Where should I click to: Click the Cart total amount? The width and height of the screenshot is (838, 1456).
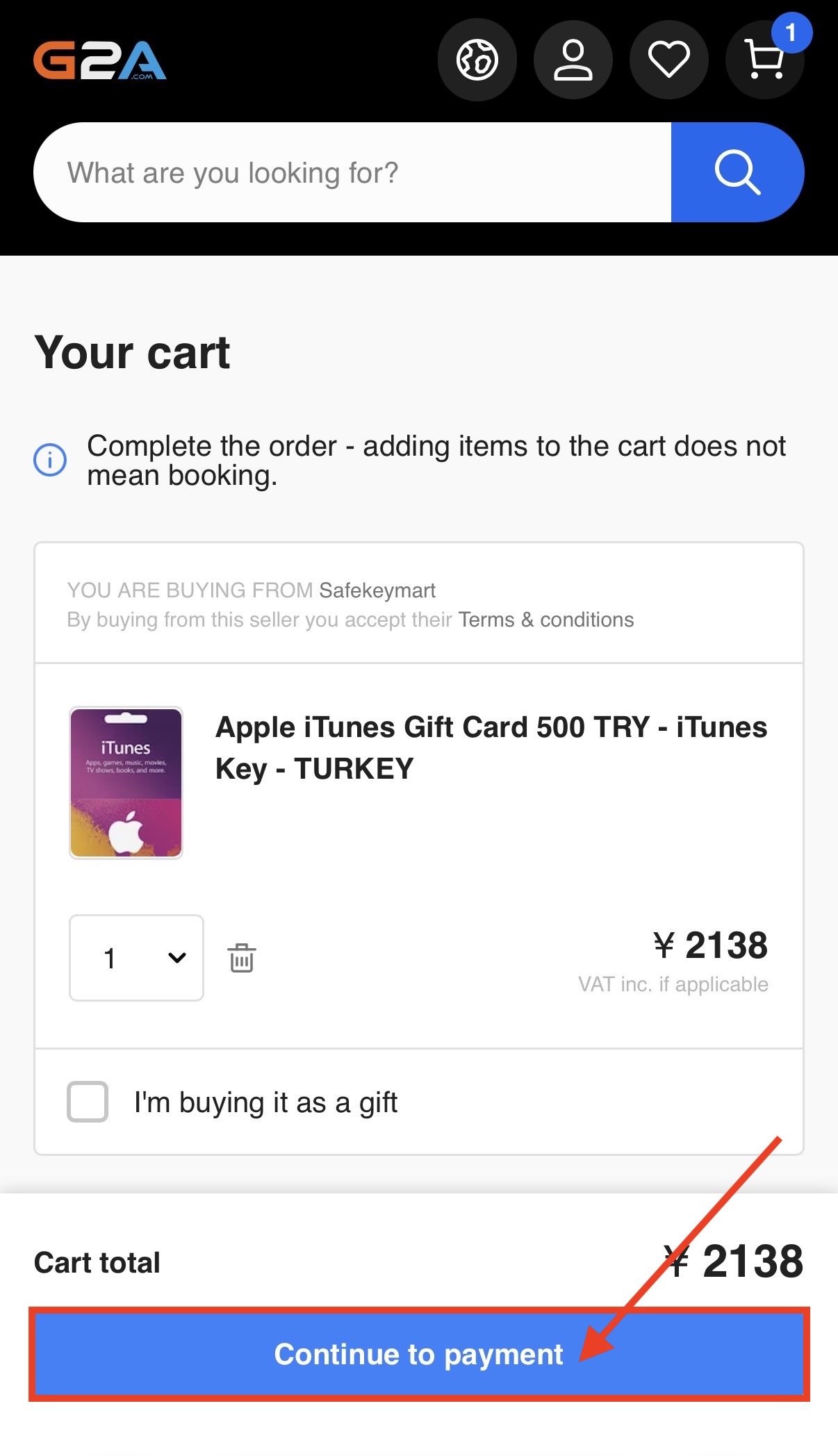click(734, 1261)
